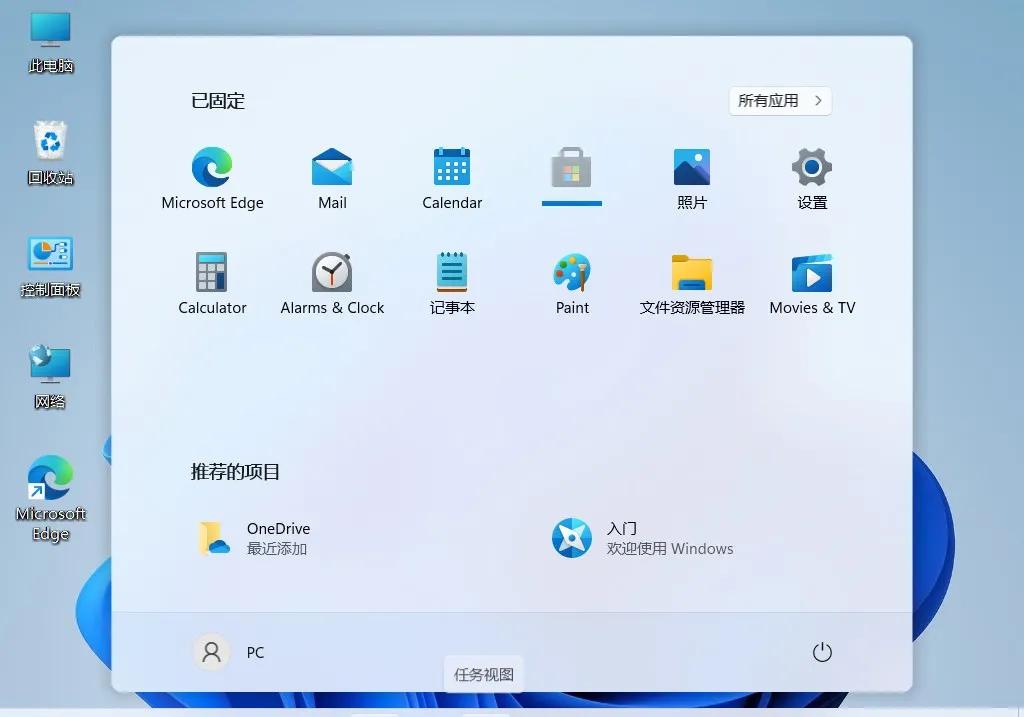Open the Microsoft Store shopping bag icon
The image size is (1024, 717).
[x=571, y=168]
